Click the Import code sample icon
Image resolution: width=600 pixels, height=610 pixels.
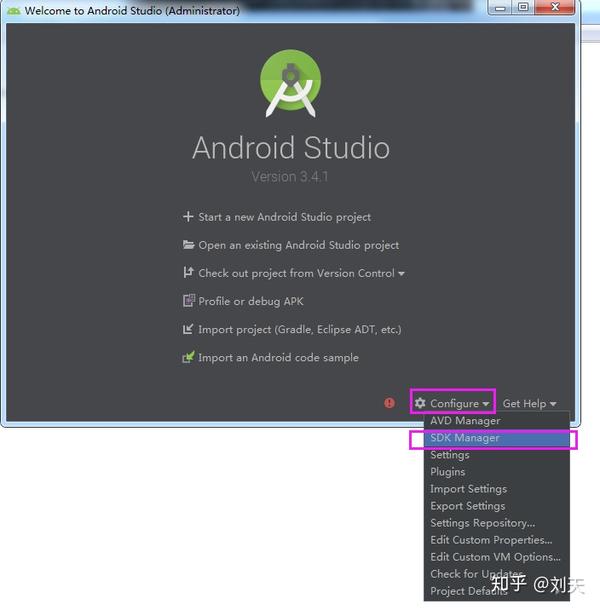coord(188,357)
